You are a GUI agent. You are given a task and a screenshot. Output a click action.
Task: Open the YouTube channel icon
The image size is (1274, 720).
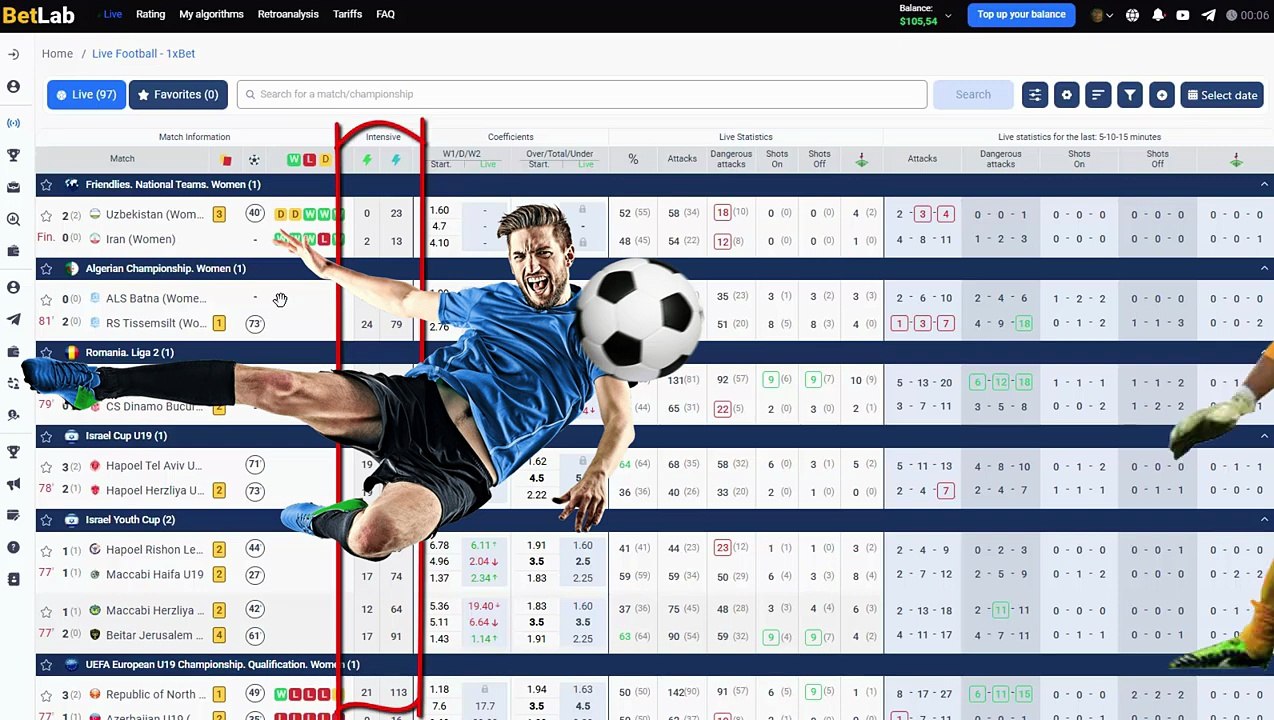click(1183, 15)
